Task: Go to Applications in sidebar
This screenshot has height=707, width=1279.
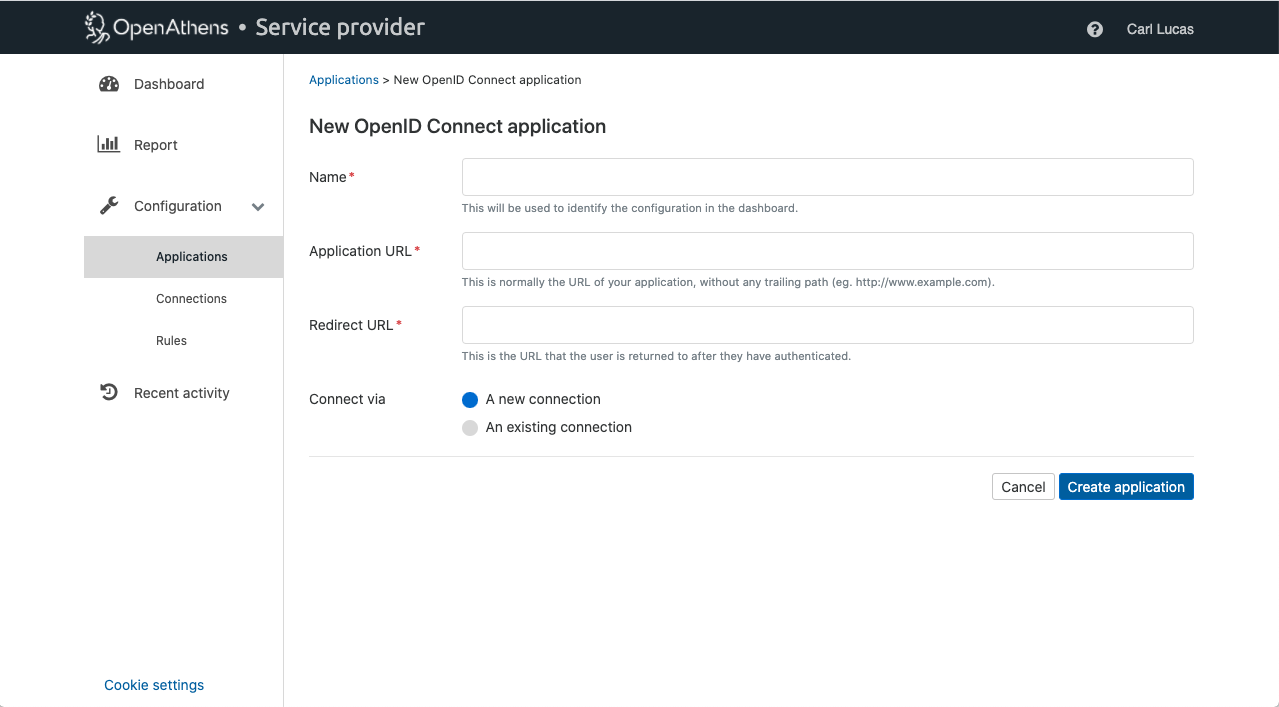Action: pos(191,257)
